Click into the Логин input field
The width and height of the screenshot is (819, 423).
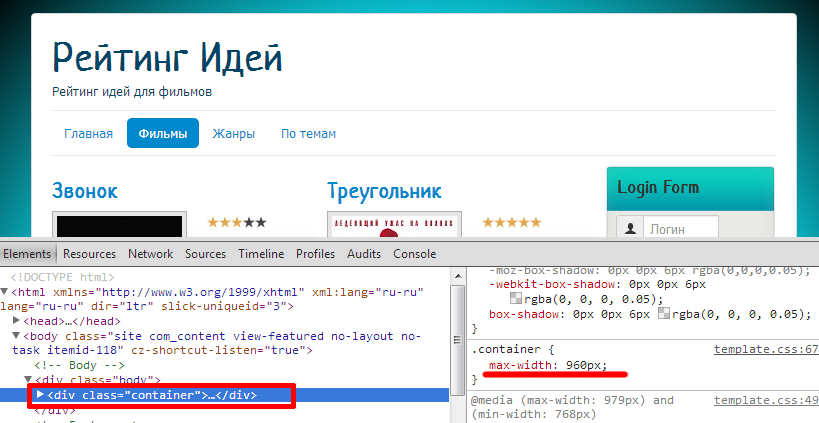[x=680, y=229]
